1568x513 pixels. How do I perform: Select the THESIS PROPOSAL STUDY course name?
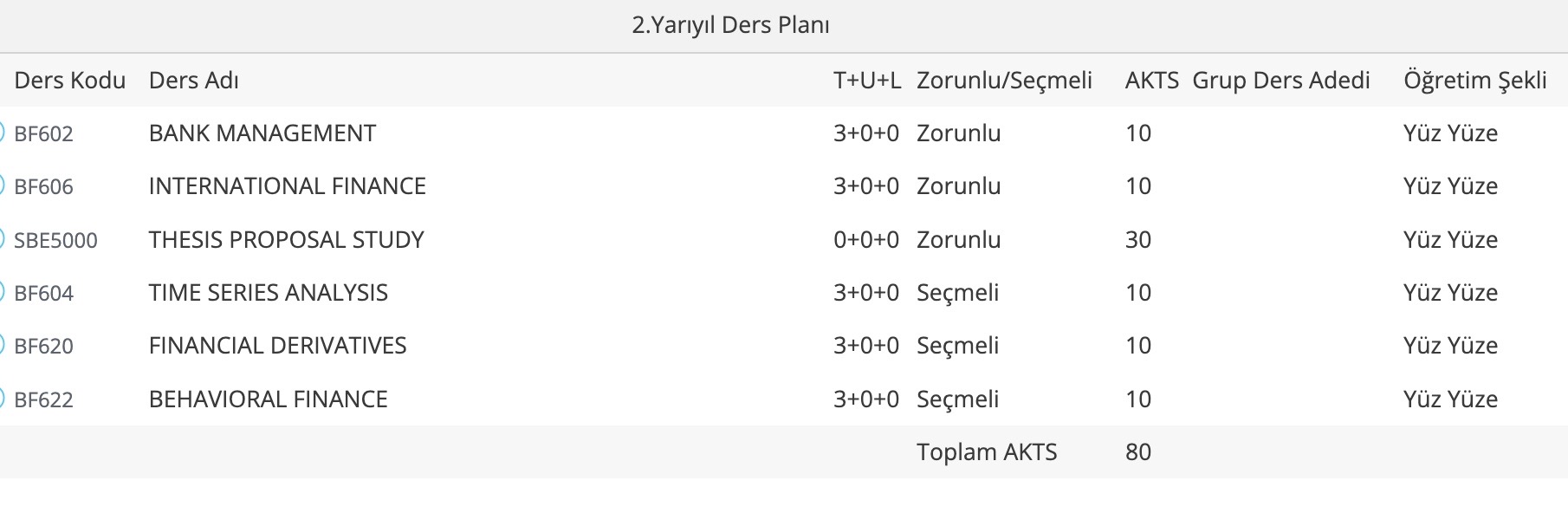pyautogui.click(x=287, y=240)
